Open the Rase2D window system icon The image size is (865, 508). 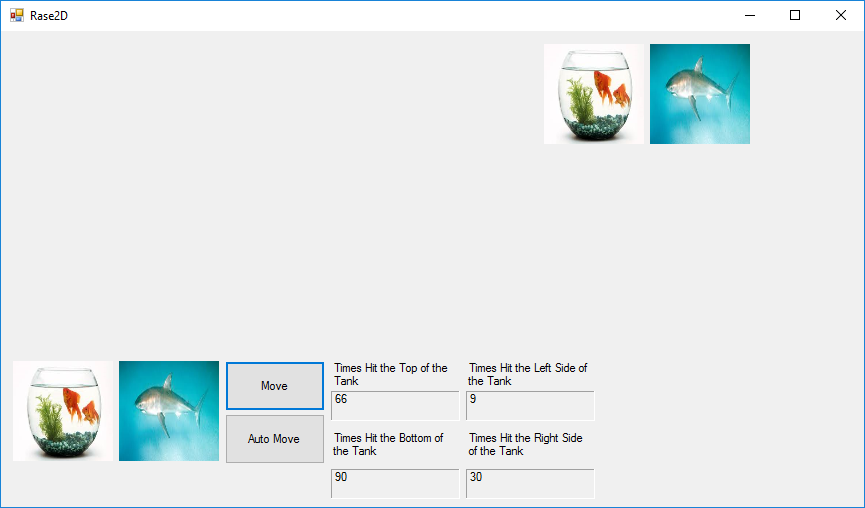pyautogui.click(x=17, y=15)
